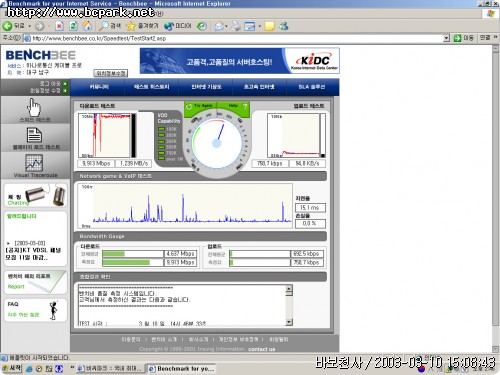This screenshot has width=500, height=375.
Task: Click the results text box scroll-down arrow
Action: pyautogui.click(x=289, y=322)
